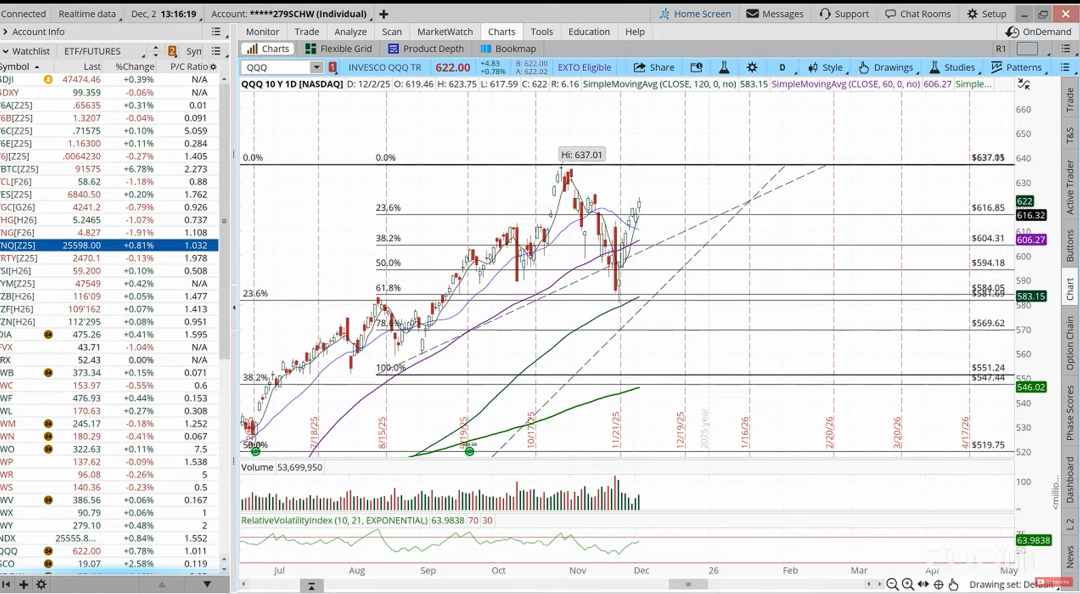Open the Help tab
The height and width of the screenshot is (594, 1080).
(x=635, y=32)
